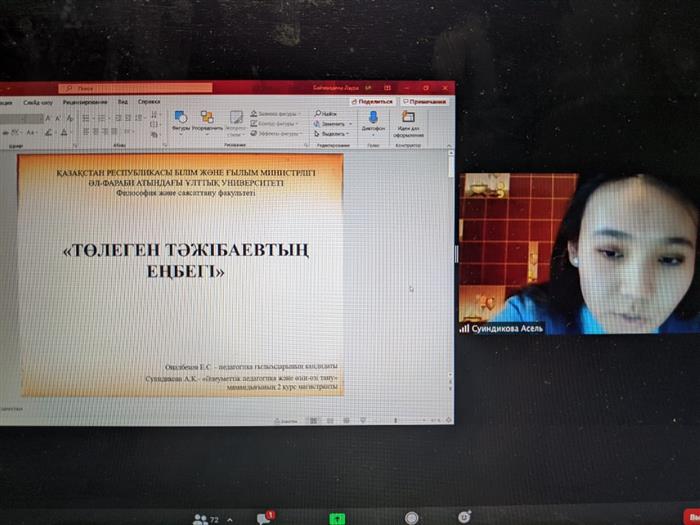The width and height of the screenshot is (700, 525).
Task: Click the Поделиться (Share) button
Action: point(375,101)
